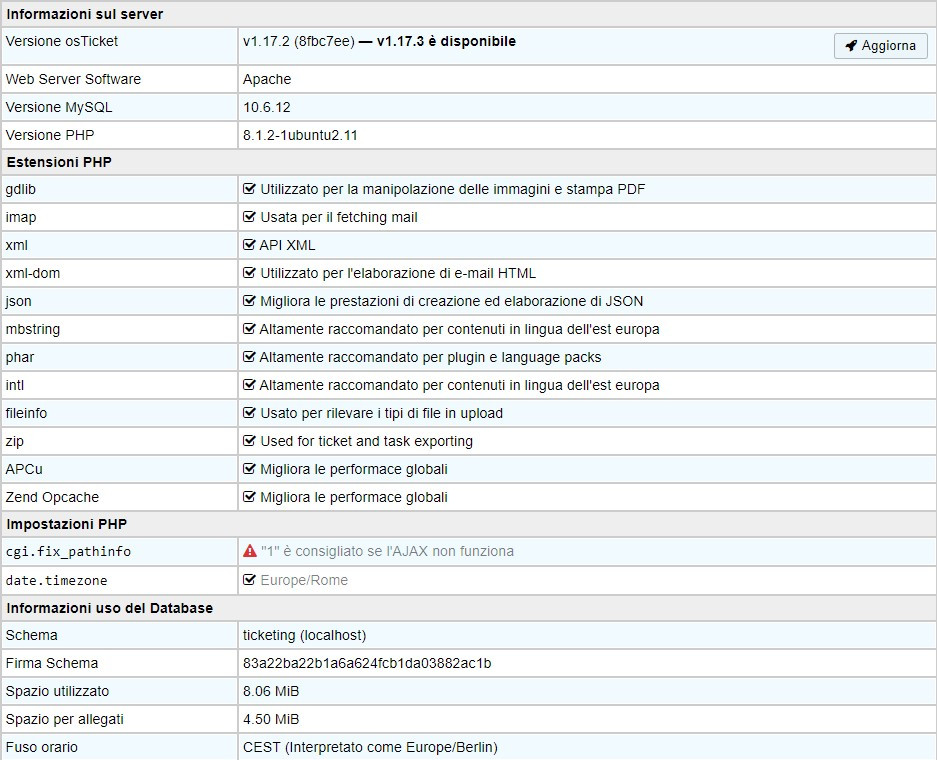Viewport: 937px width, 760px height.
Task: Click the 'Estensioni PHP' section header
Action: point(59,162)
